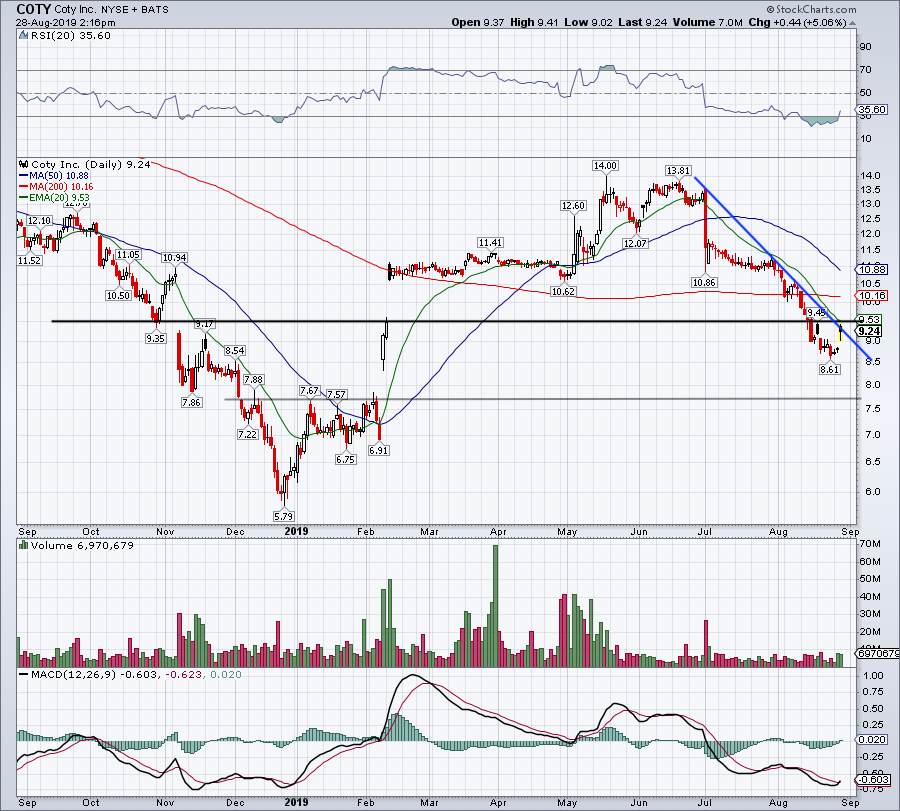This screenshot has width=900, height=811.
Task: Click the Volume 7.0M header value
Action: click(709, 22)
